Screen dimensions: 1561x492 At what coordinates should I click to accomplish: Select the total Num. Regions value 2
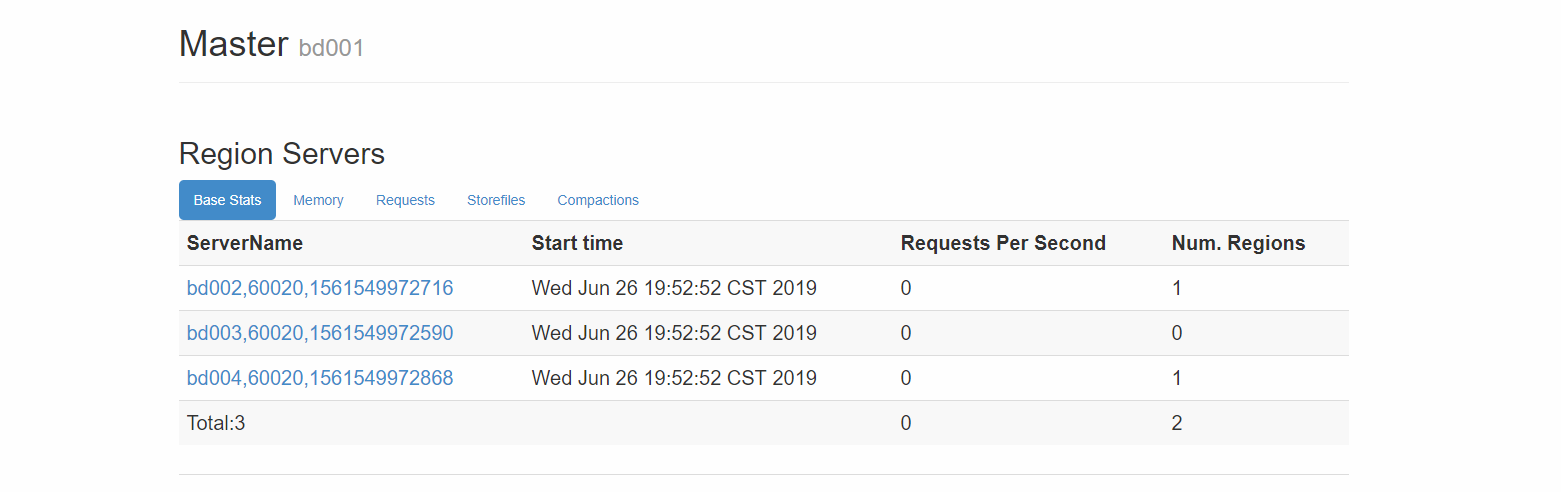(x=1177, y=423)
